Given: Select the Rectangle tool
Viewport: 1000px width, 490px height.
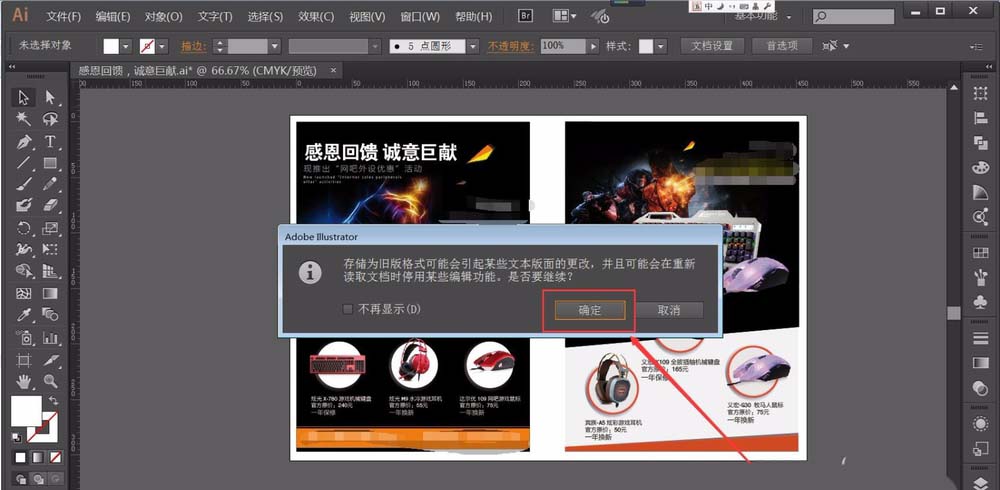Looking at the screenshot, I should click(x=49, y=163).
